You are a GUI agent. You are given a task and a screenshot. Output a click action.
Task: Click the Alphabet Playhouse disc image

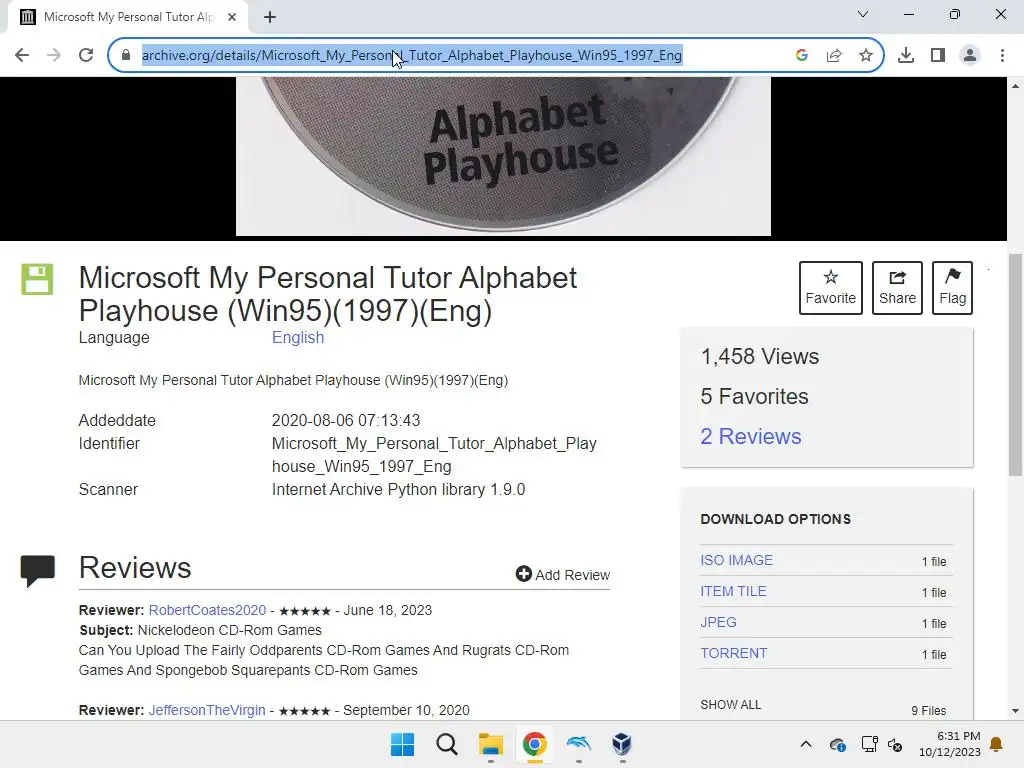[x=503, y=156]
